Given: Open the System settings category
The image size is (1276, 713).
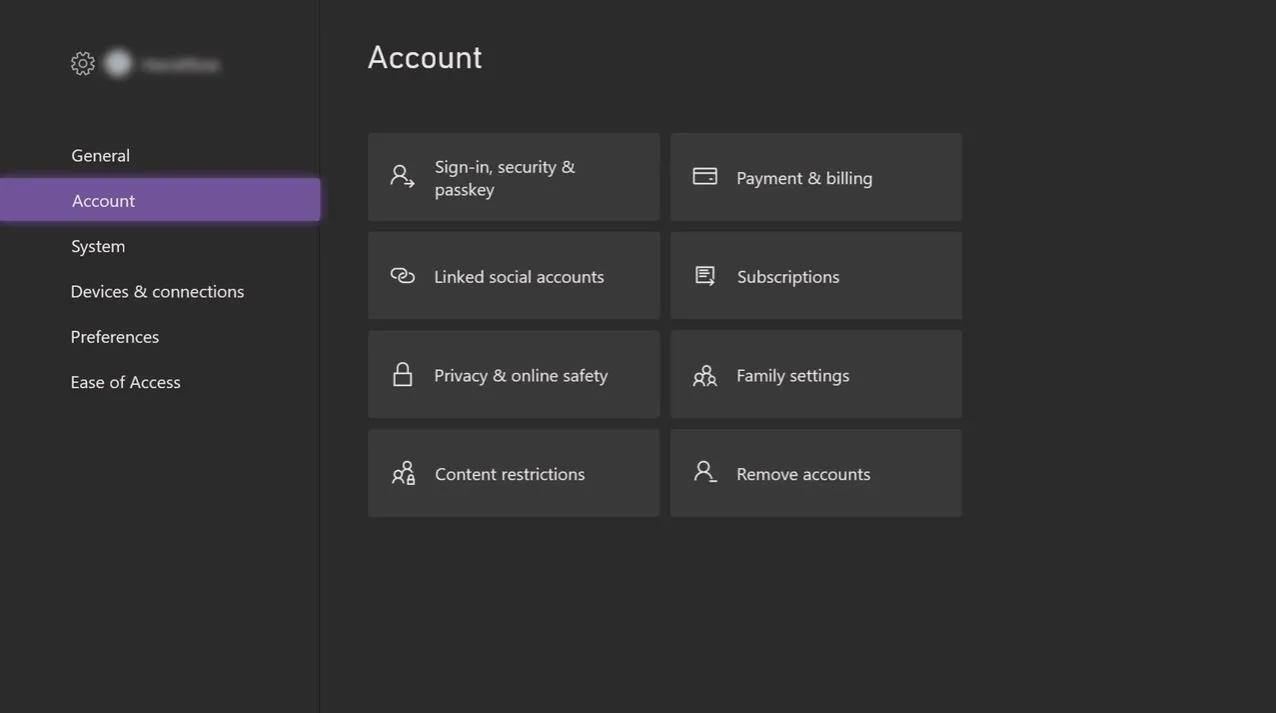Looking at the screenshot, I should [98, 246].
